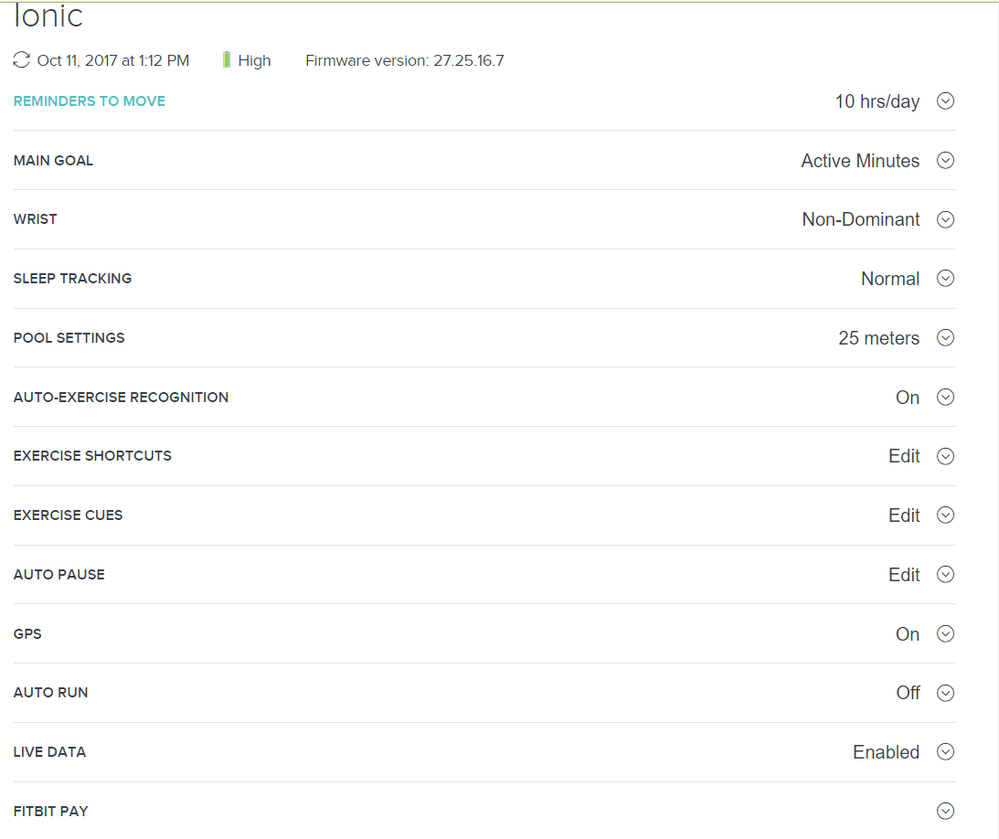Click the AUTO PAUSE label

pos(59,575)
